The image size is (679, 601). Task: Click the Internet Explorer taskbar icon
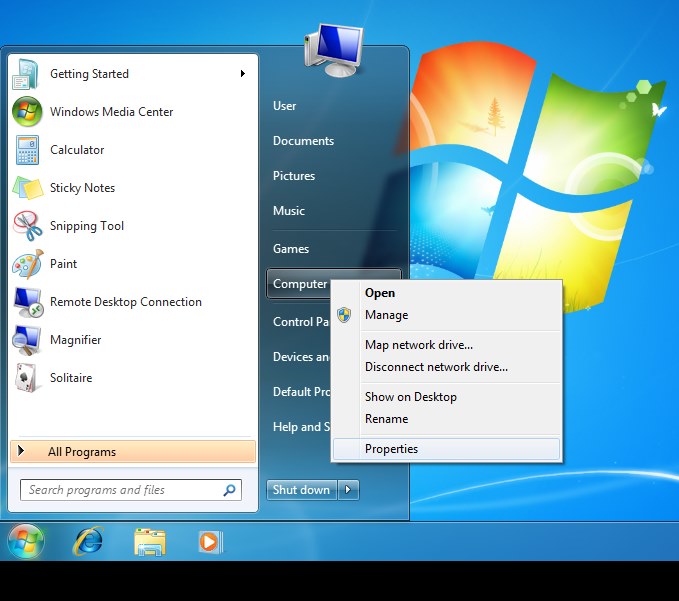click(88, 541)
